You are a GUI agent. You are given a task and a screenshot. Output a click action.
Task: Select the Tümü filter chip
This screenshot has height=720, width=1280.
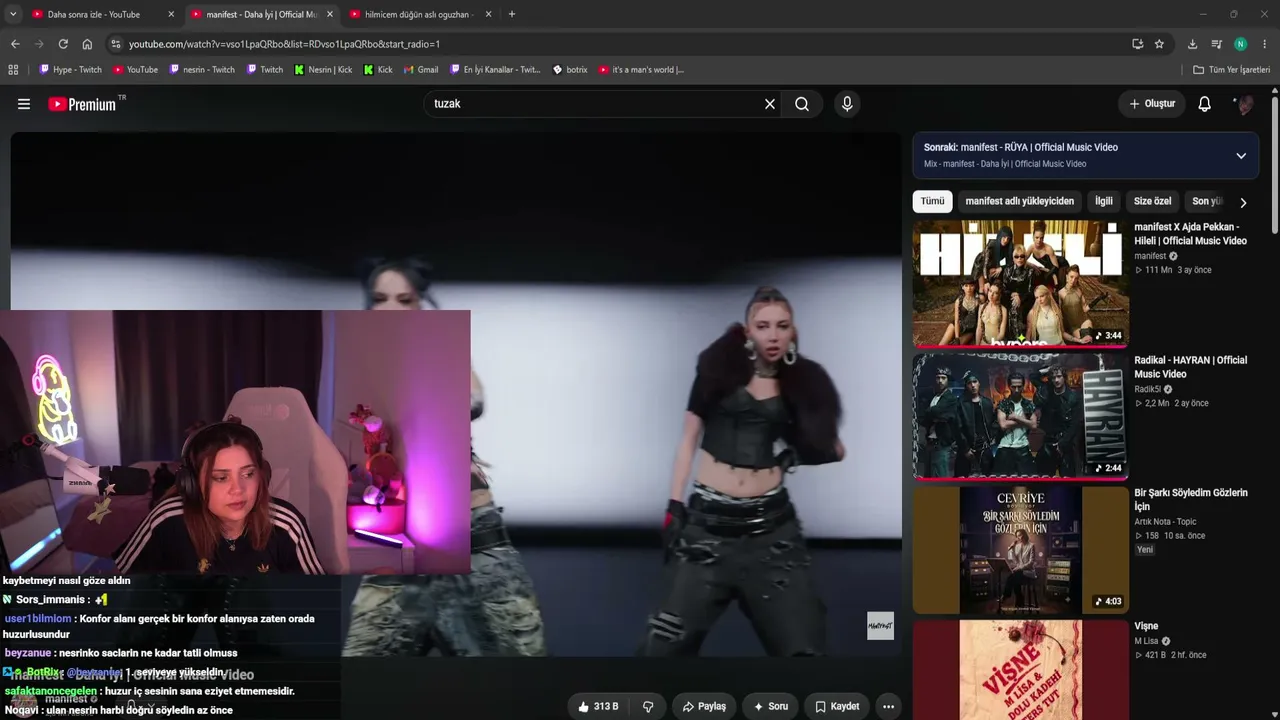click(932, 201)
